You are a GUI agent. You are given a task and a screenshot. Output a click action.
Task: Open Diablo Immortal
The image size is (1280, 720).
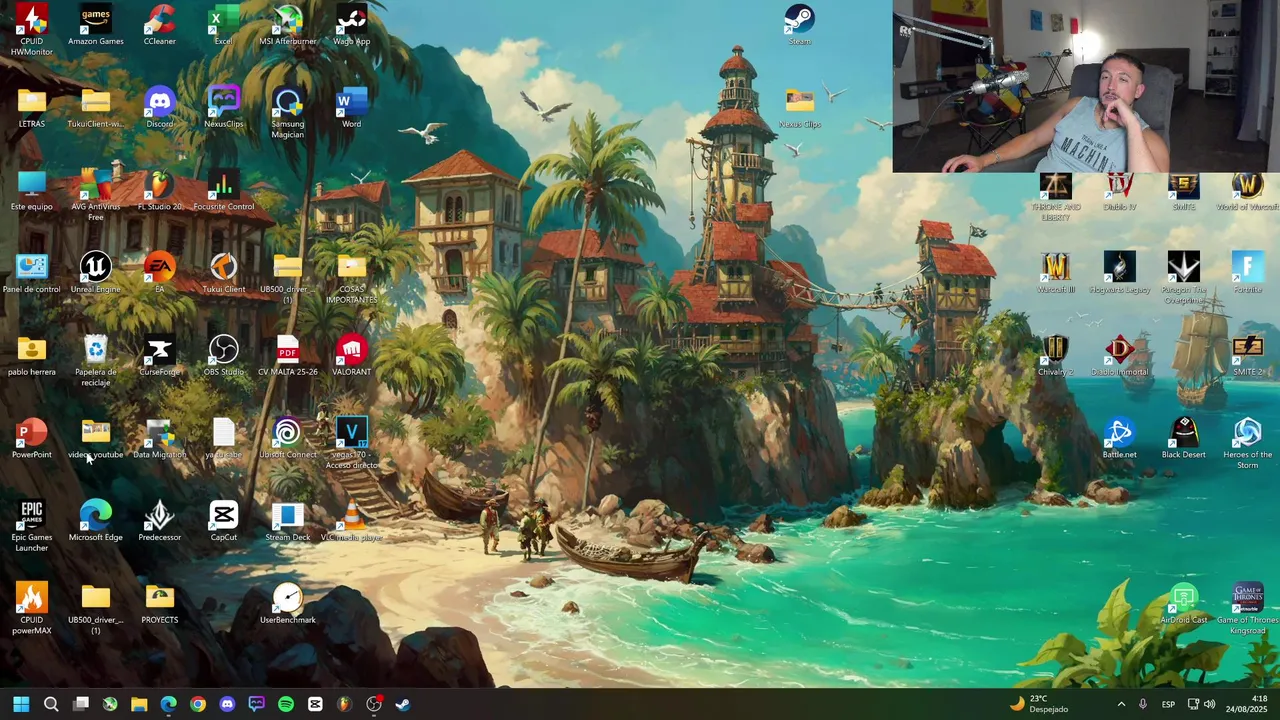pyautogui.click(x=1120, y=356)
